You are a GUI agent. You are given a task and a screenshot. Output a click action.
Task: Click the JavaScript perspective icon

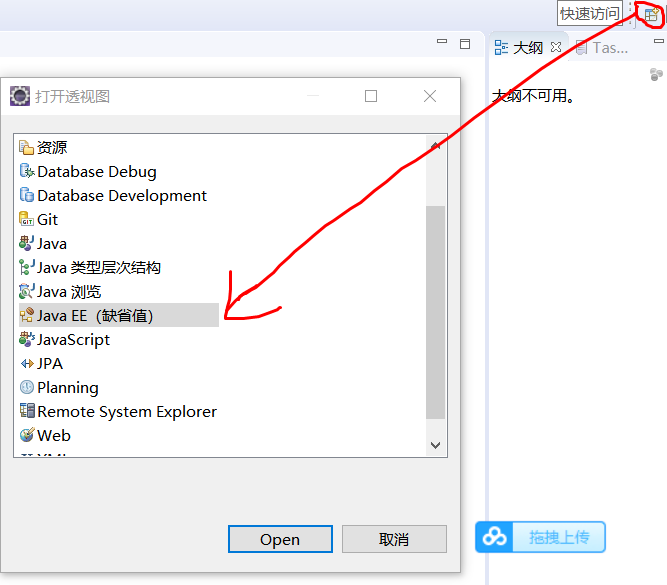(x=26, y=340)
